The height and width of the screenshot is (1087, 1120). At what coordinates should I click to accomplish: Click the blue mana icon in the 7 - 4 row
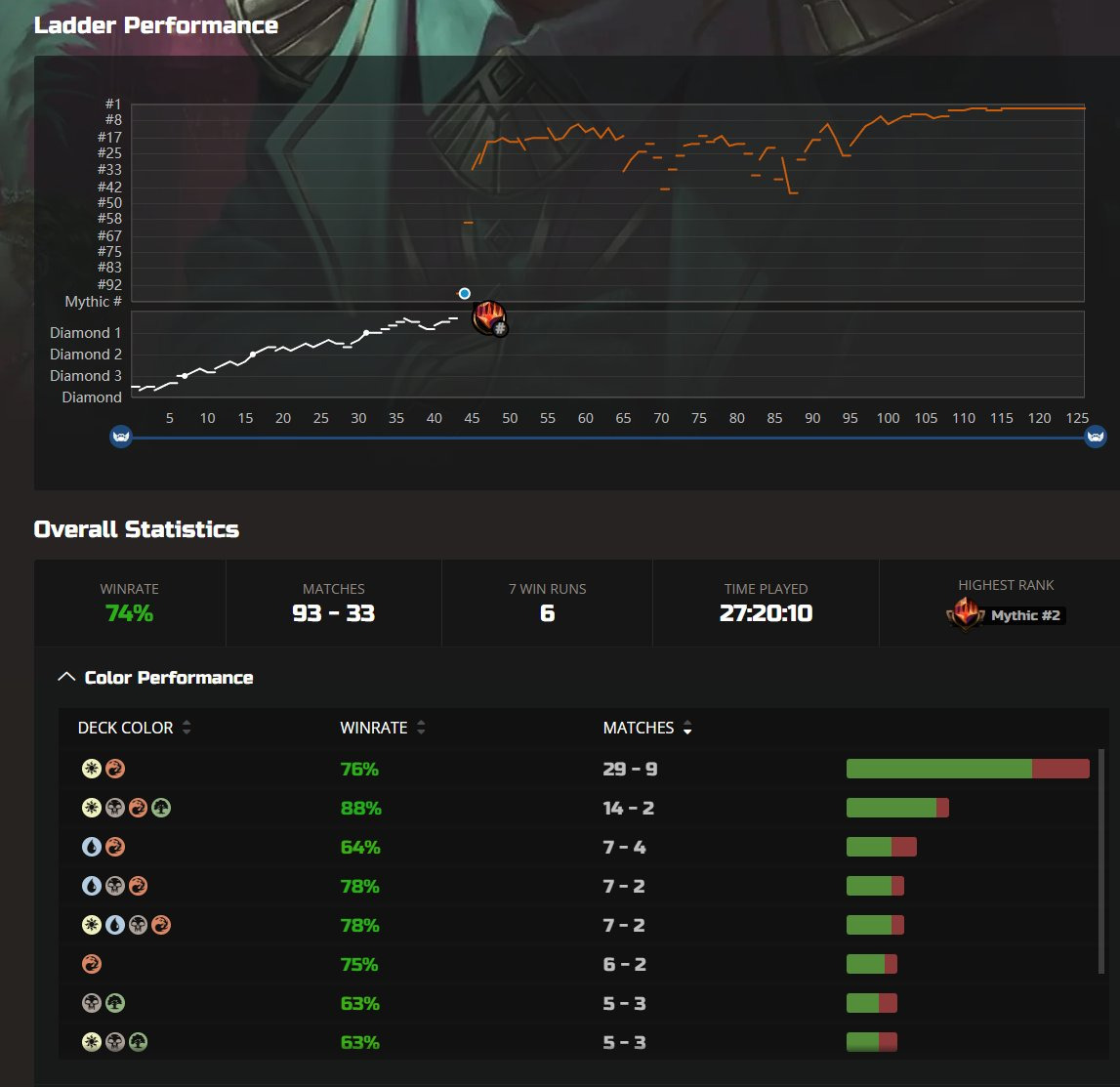[92, 847]
